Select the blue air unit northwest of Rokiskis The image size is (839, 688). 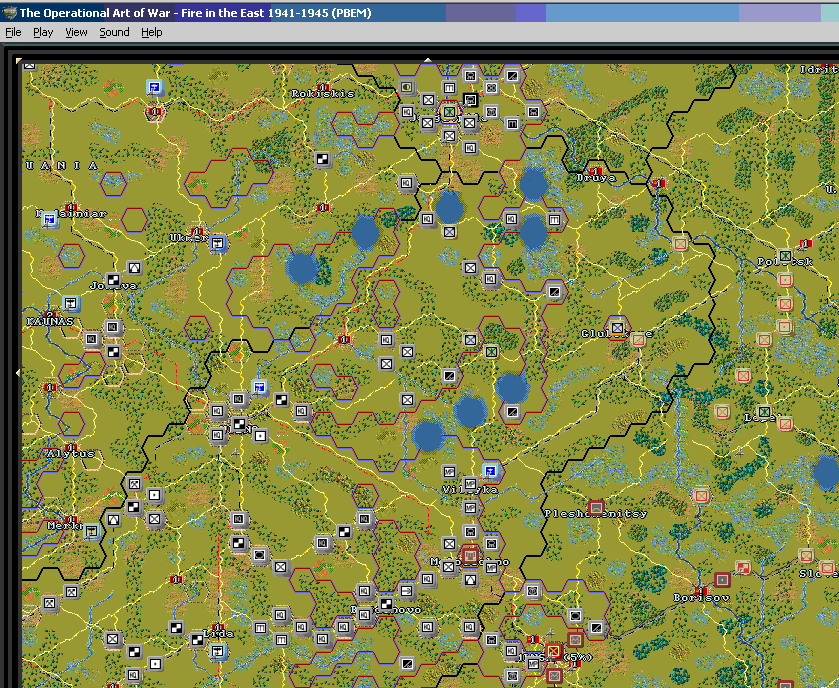154,87
